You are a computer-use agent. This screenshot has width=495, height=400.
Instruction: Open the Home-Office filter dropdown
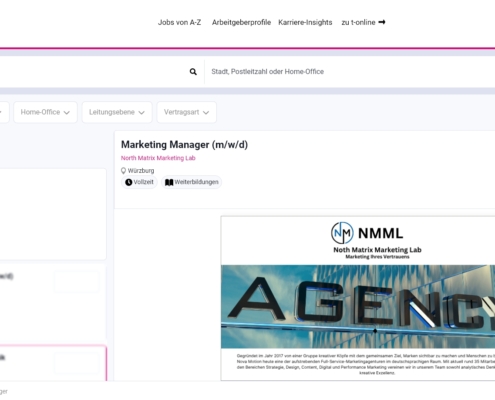coord(45,112)
